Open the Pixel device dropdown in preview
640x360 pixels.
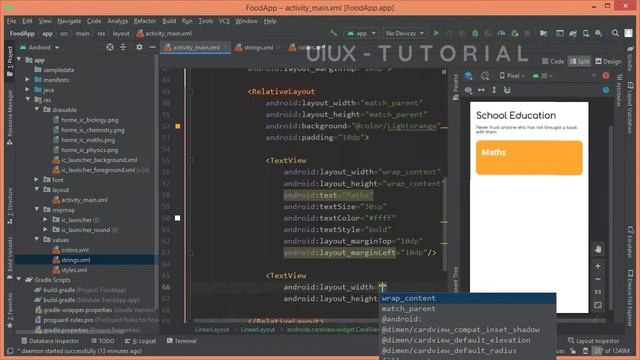[512, 76]
